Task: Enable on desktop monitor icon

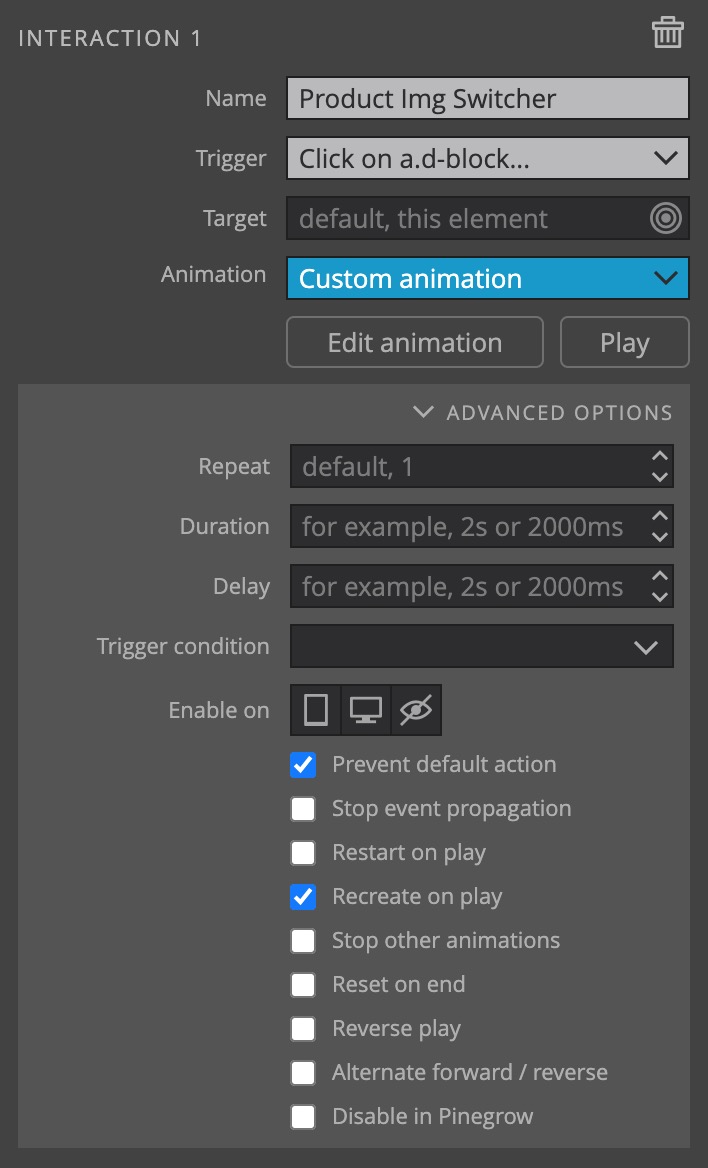Action: click(366, 710)
